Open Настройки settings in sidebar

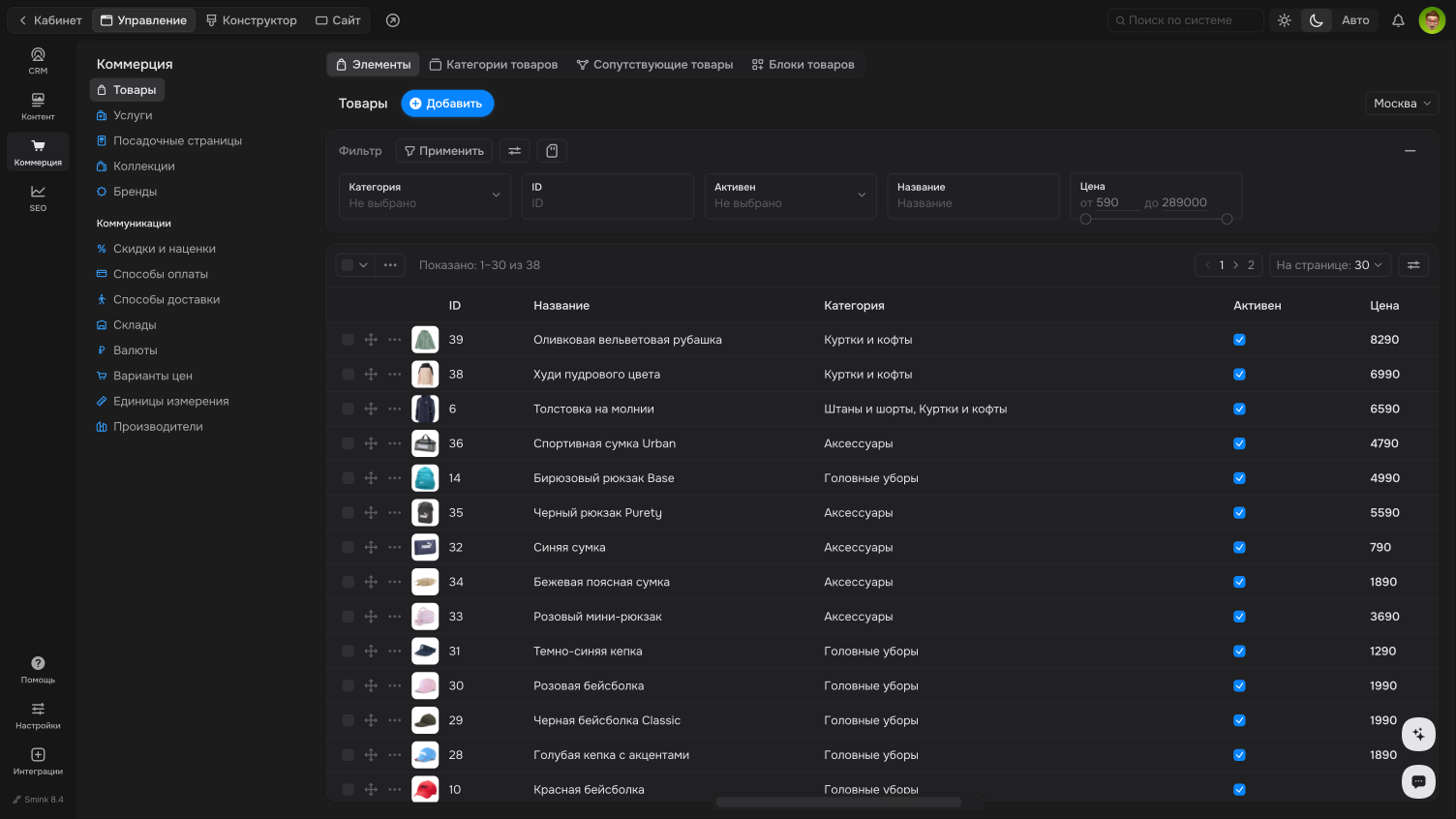point(38,715)
